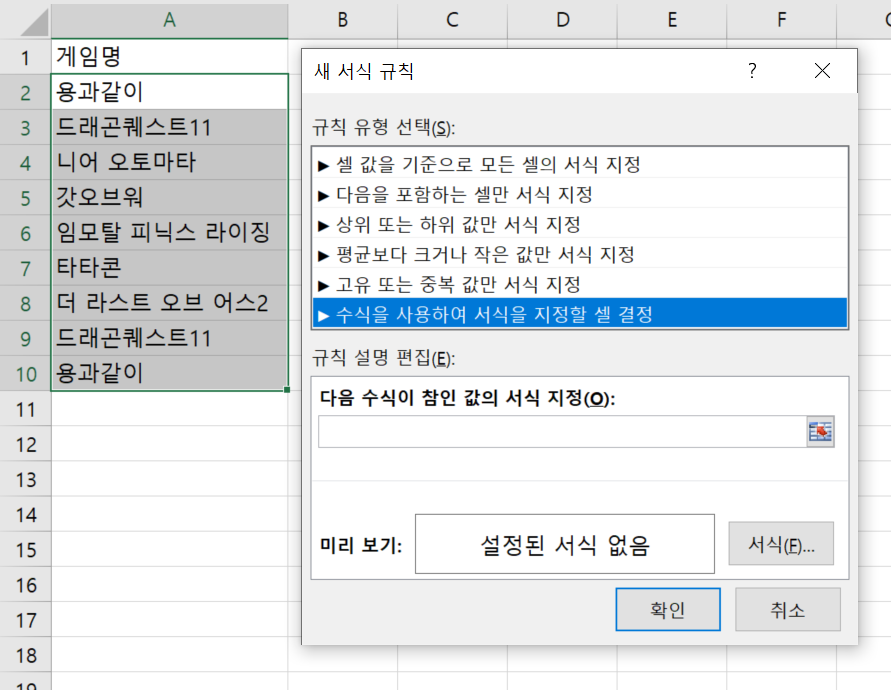Click cell 임모탈 피닉스 라이징
Viewport: 891px width, 690px height.
point(169,232)
